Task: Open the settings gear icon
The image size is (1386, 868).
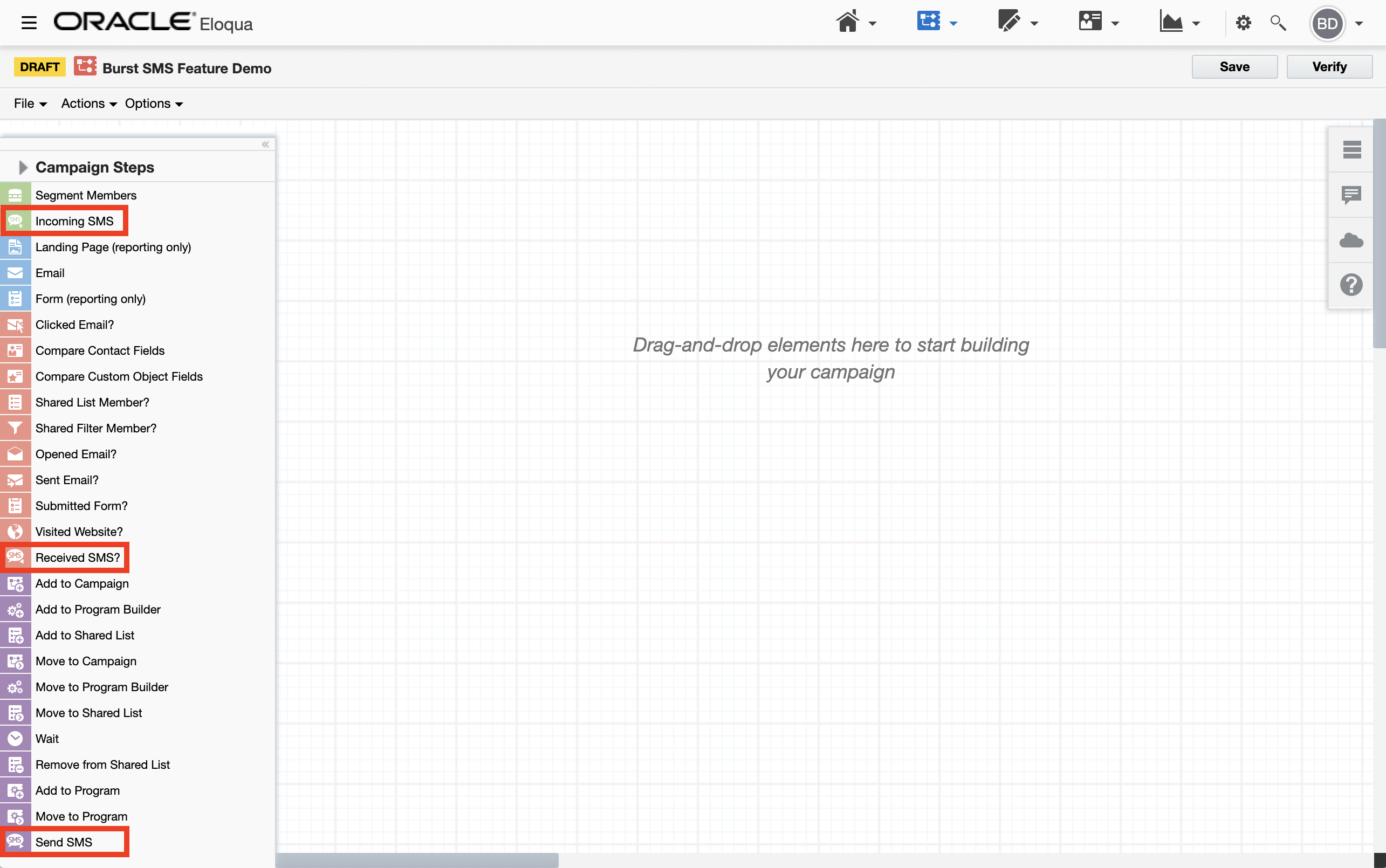Action: 1243,23
